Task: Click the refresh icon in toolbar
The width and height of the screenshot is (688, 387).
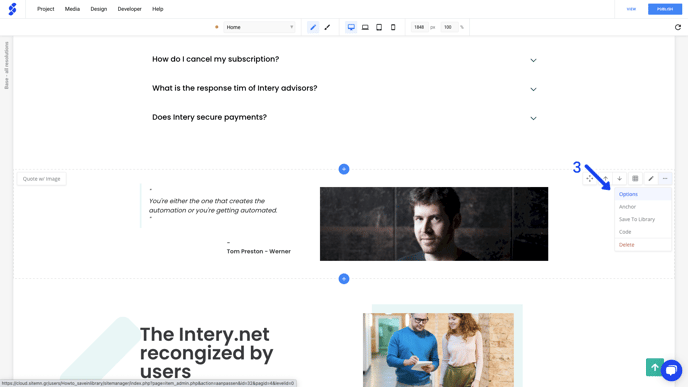Action: [x=678, y=27]
